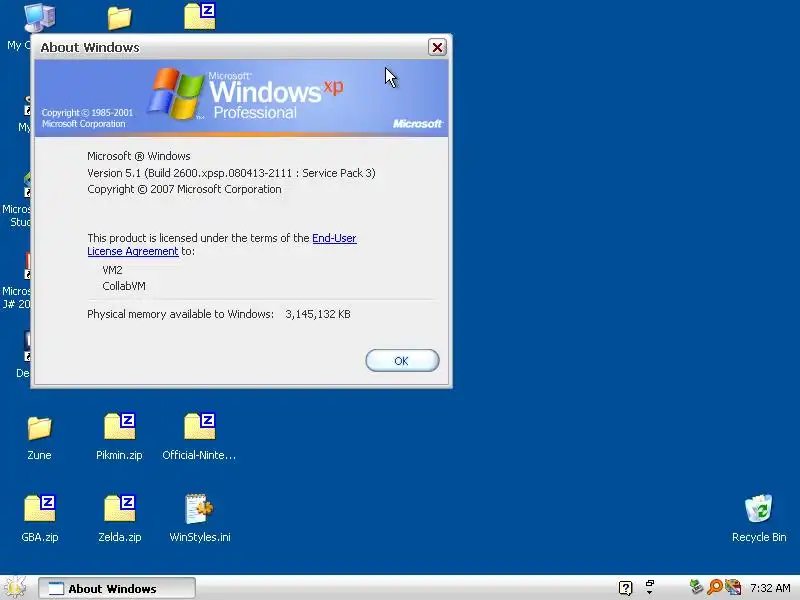Open the End-User License Agreement link
Image resolution: width=800 pixels, height=600 pixels.
pos(221,244)
